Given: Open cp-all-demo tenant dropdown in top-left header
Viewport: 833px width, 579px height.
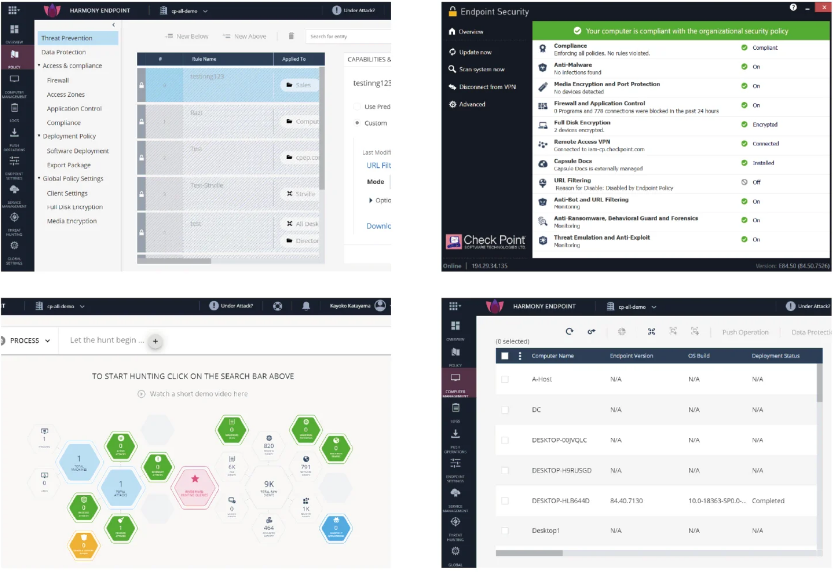Looking at the screenshot, I should [184, 11].
